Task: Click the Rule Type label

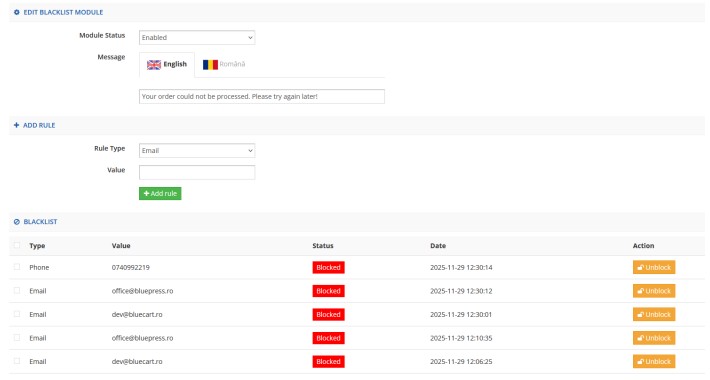Action: 110,149
